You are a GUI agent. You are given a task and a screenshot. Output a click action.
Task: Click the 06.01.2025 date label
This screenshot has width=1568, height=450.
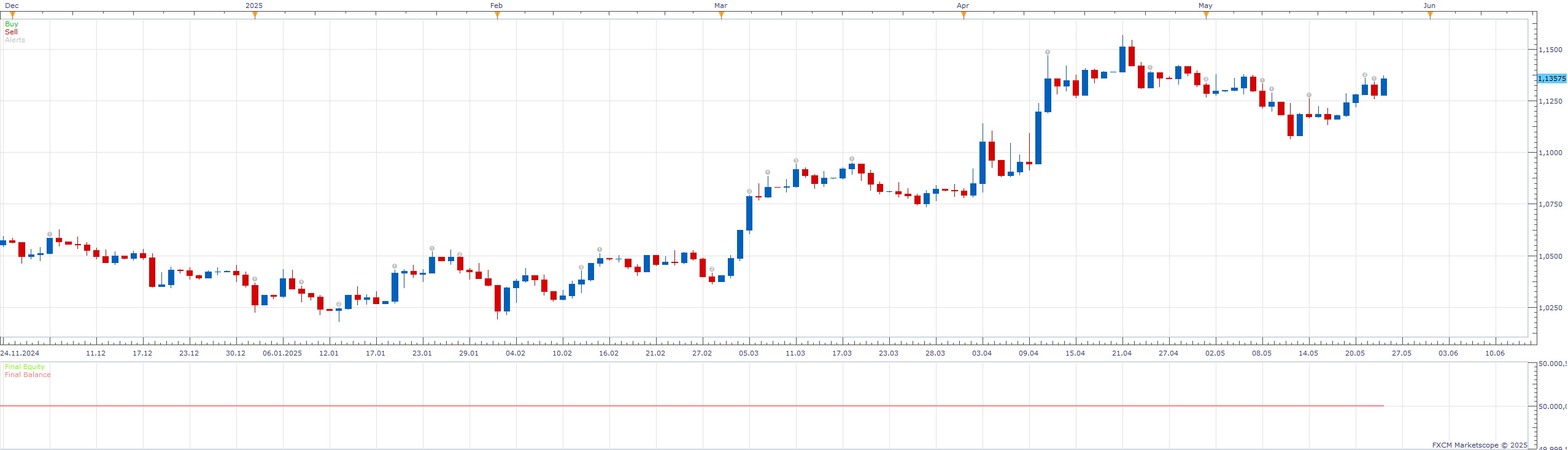tap(282, 353)
